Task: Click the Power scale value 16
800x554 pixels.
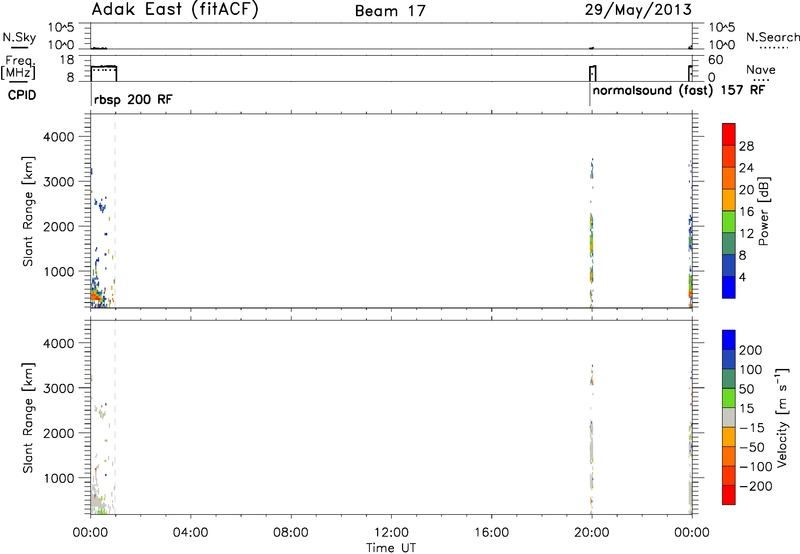Action: click(746, 212)
